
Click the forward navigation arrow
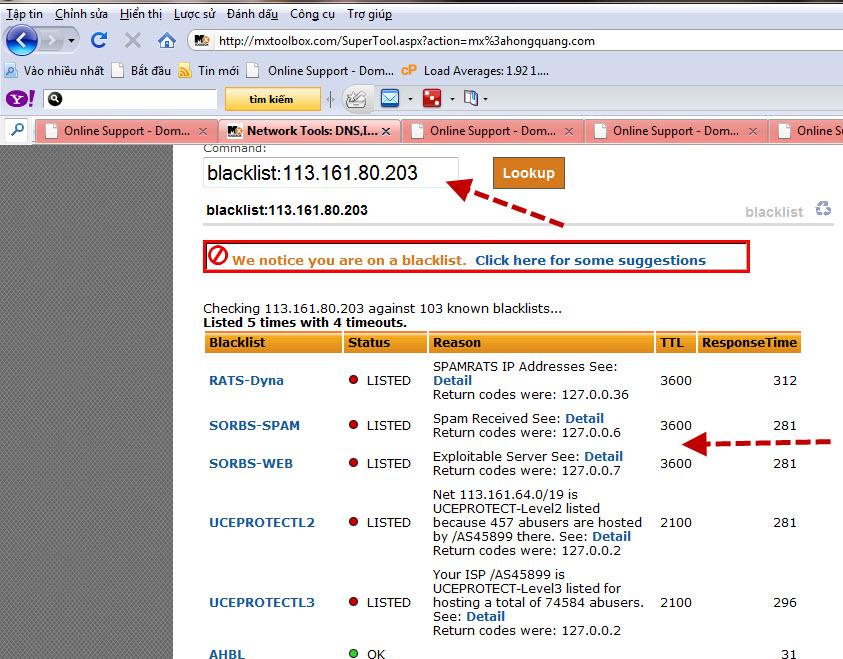[52, 41]
